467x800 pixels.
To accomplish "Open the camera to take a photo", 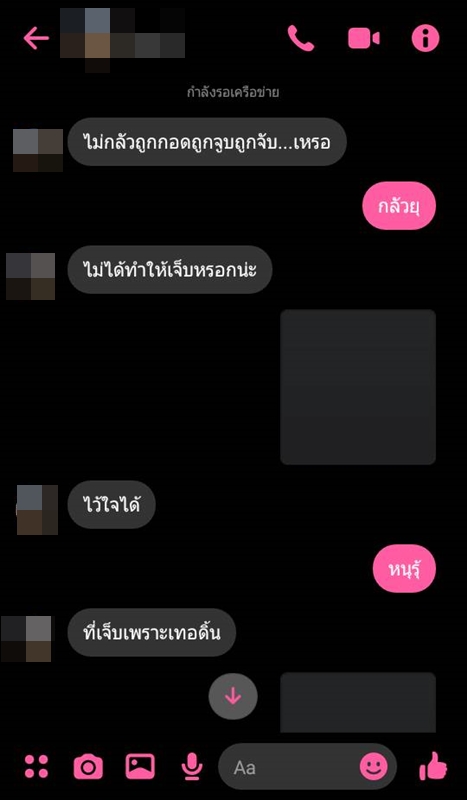I will [88, 766].
